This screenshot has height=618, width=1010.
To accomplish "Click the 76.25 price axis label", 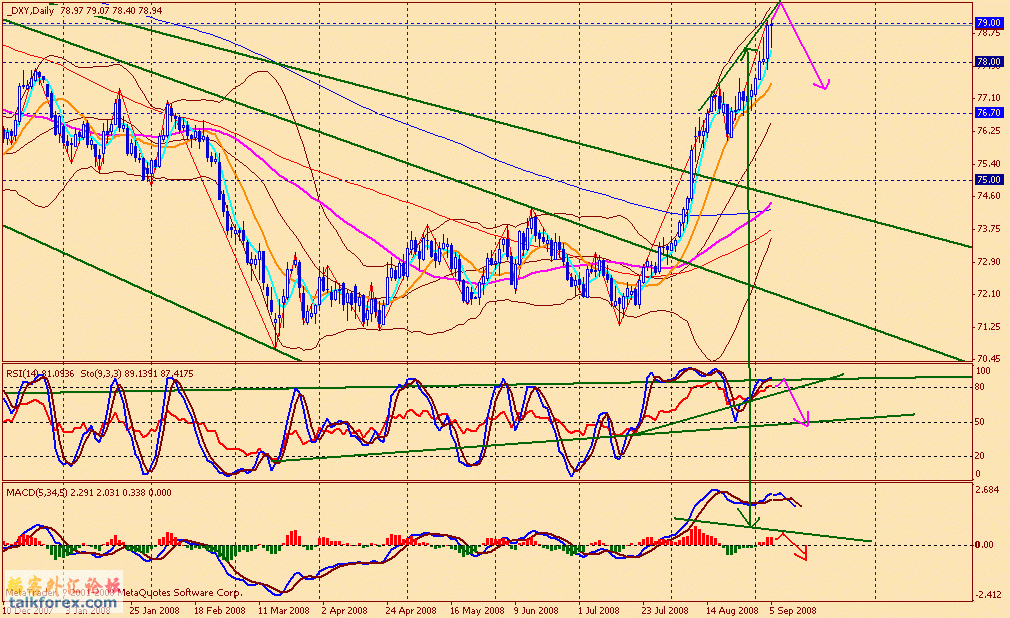I will pos(989,131).
